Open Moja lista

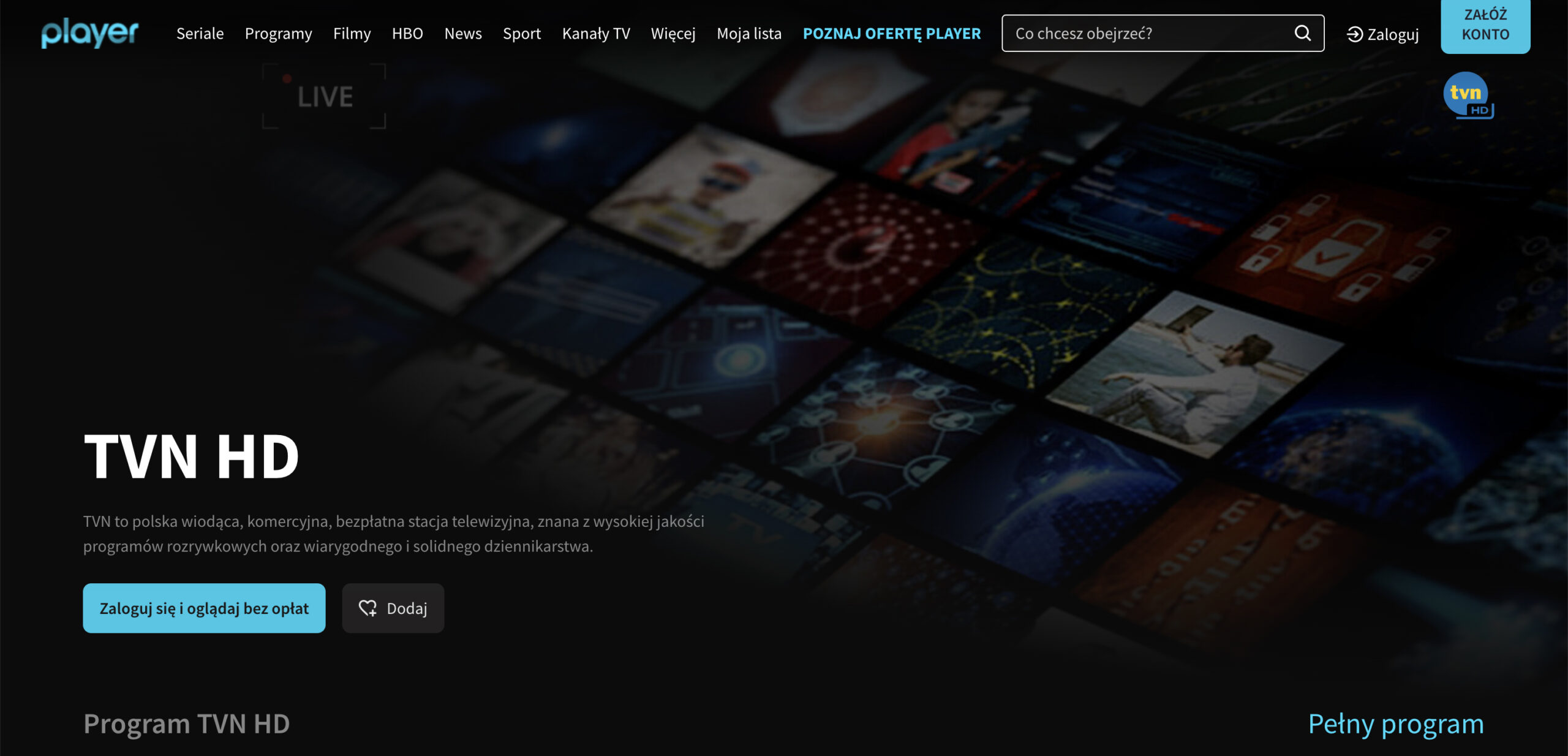pos(748,34)
